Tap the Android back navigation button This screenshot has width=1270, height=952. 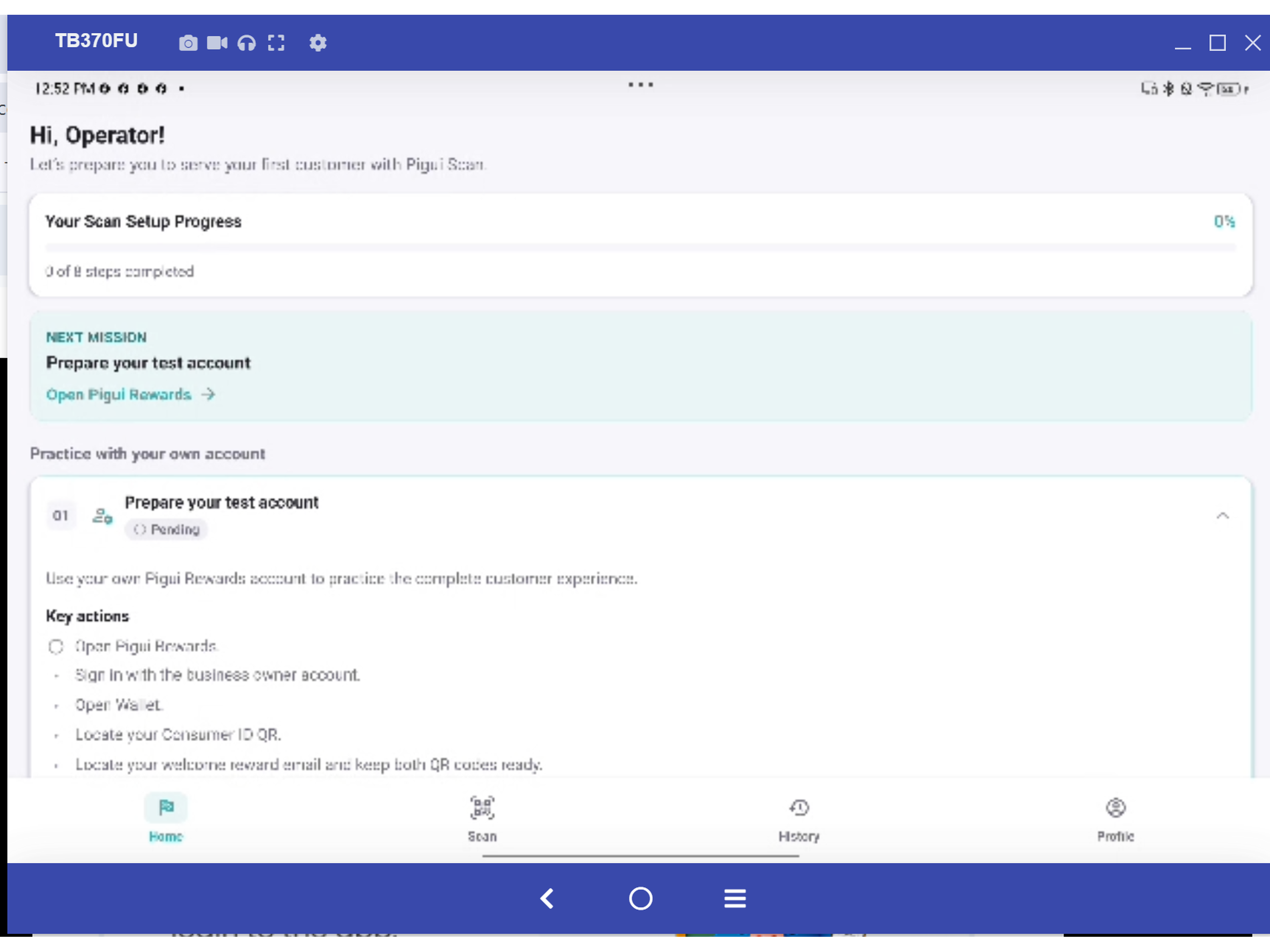pyautogui.click(x=547, y=898)
